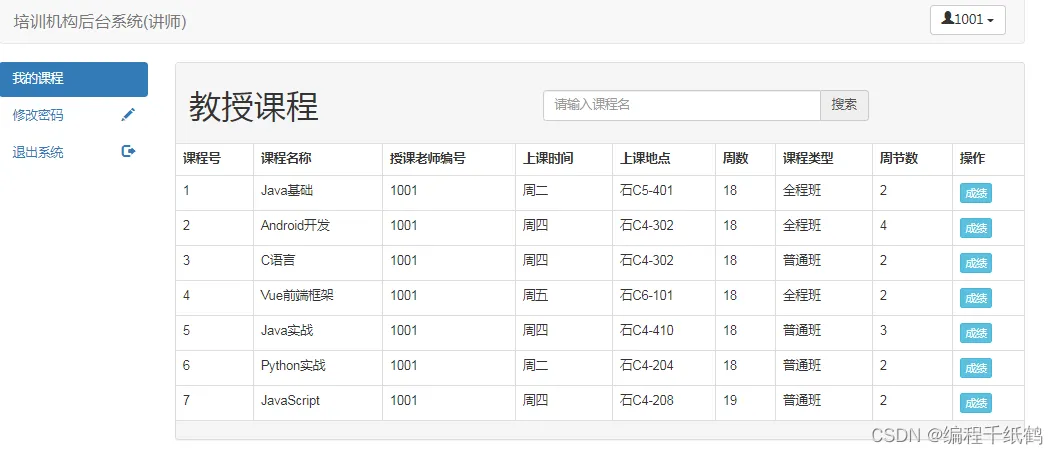Click 周节数 value 4 for Android开发
The height and width of the screenshot is (454, 1058).
tap(883, 225)
